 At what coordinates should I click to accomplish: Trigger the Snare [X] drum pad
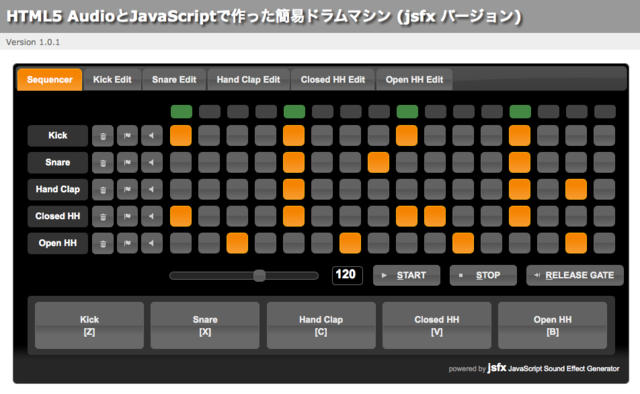pyautogui.click(x=205, y=325)
